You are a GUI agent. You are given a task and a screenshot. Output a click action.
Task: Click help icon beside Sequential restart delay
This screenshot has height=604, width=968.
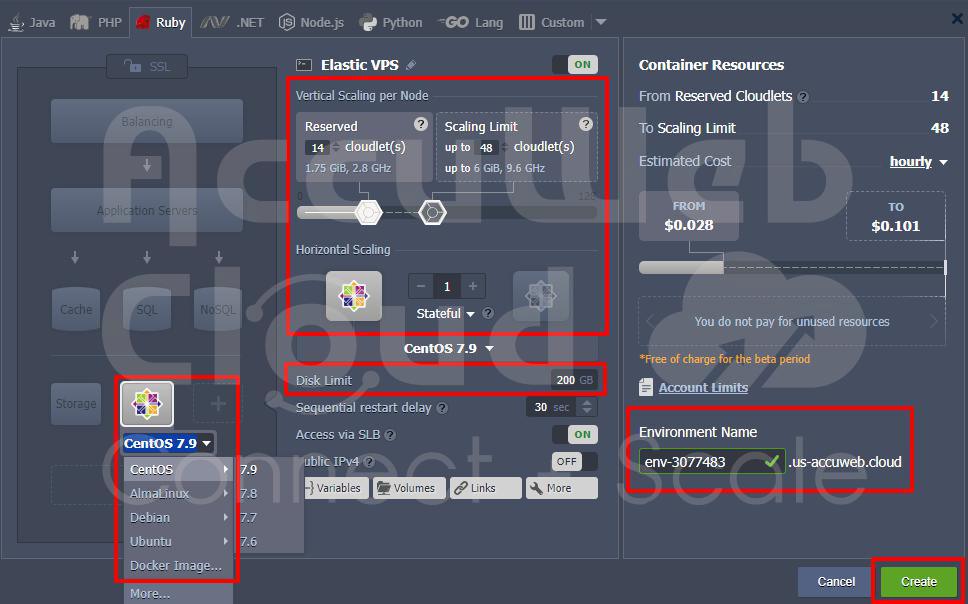(x=442, y=408)
